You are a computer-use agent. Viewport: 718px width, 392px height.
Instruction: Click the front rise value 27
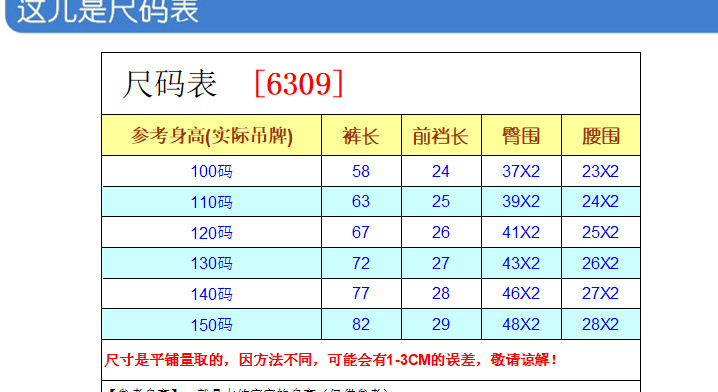click(441, 263)
